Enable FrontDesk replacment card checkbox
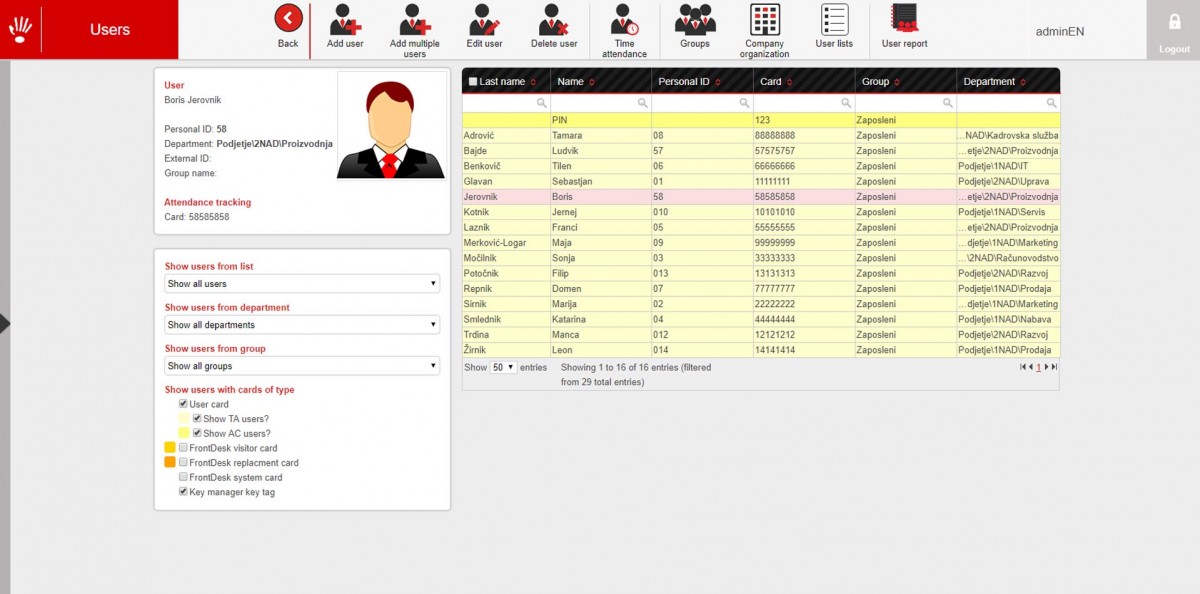Screen dimensions: 1200x594 (x=183, y=463)
